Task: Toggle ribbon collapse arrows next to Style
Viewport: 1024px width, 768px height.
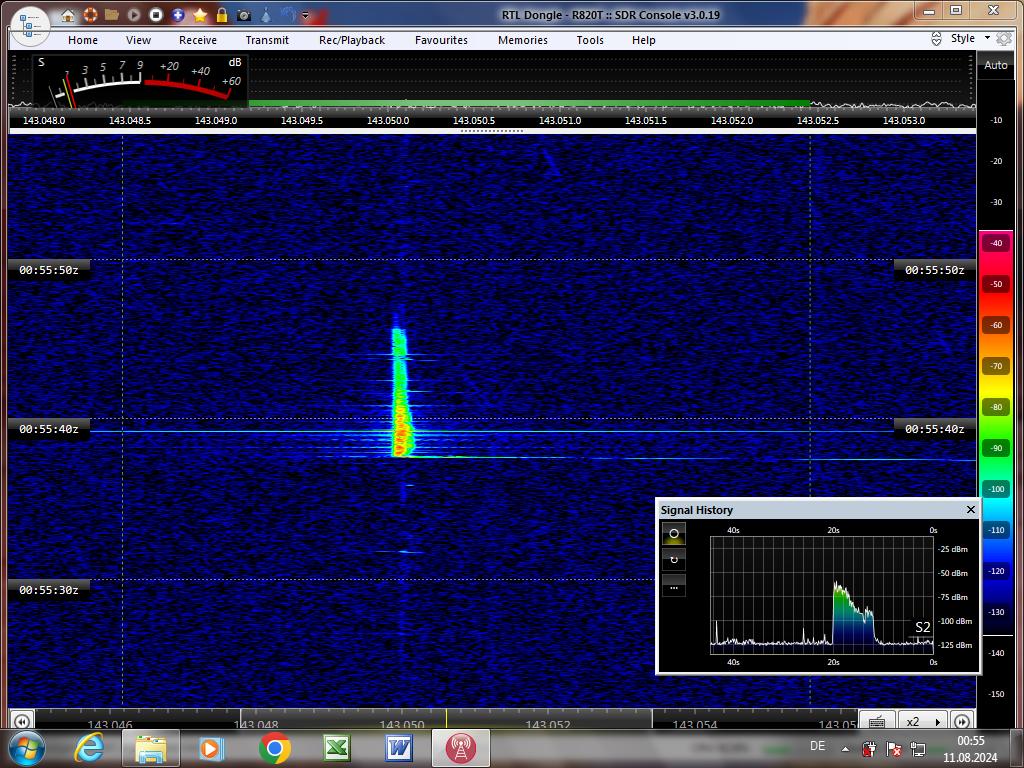Action: tap(936, 39)
